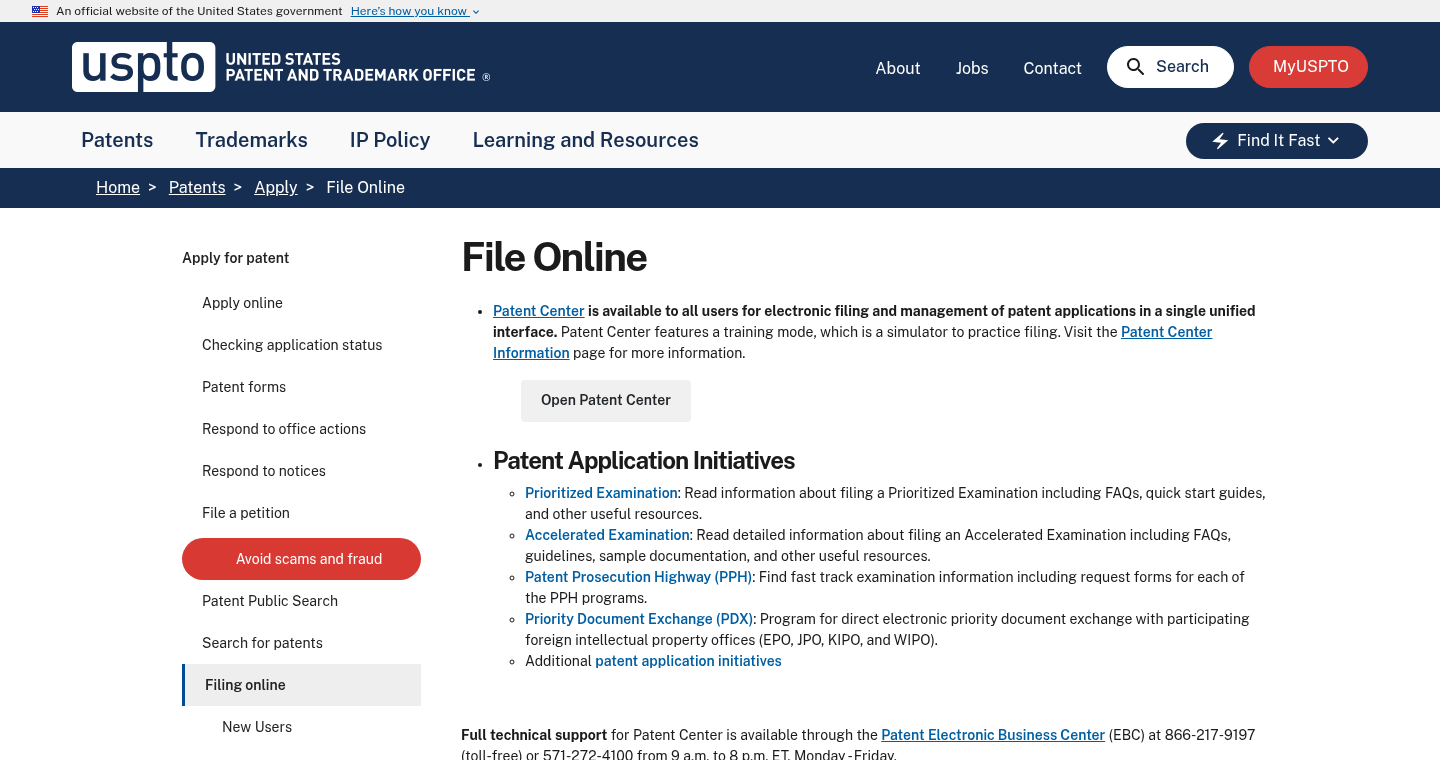Screen dimensions: 1440x760
Task: Click Apply for patent sidebar heading
Action: click(235, 258)
